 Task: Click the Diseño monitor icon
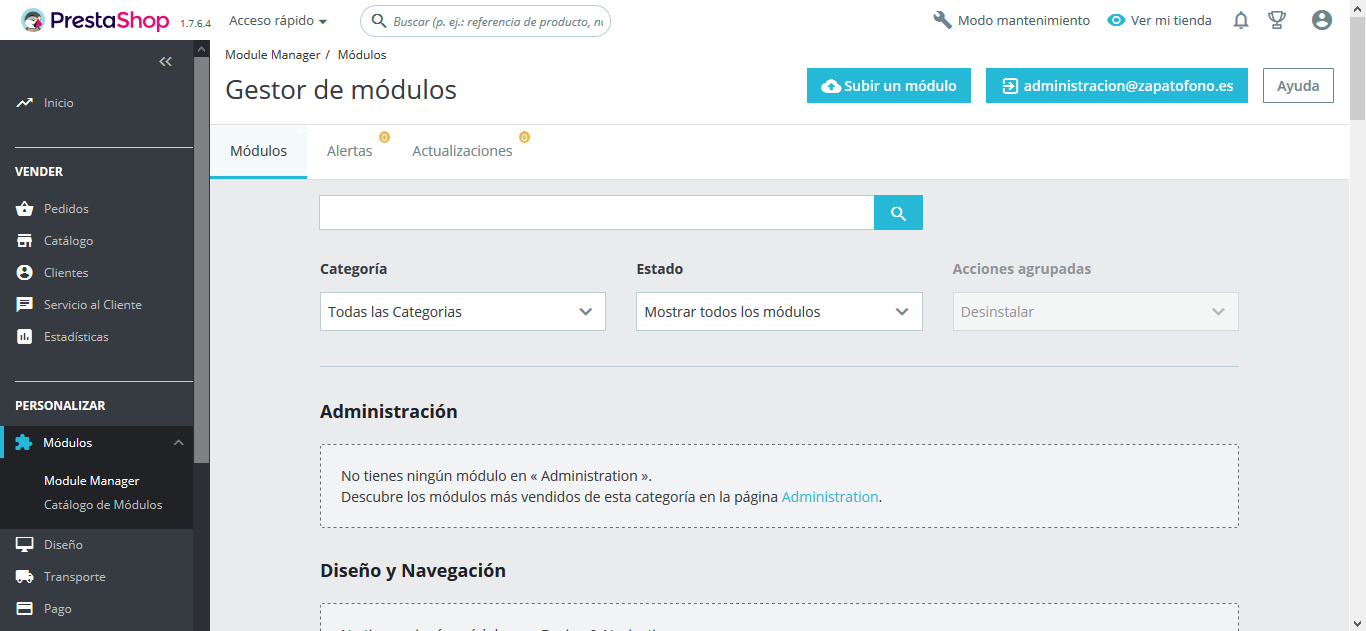tap(25, 545)
